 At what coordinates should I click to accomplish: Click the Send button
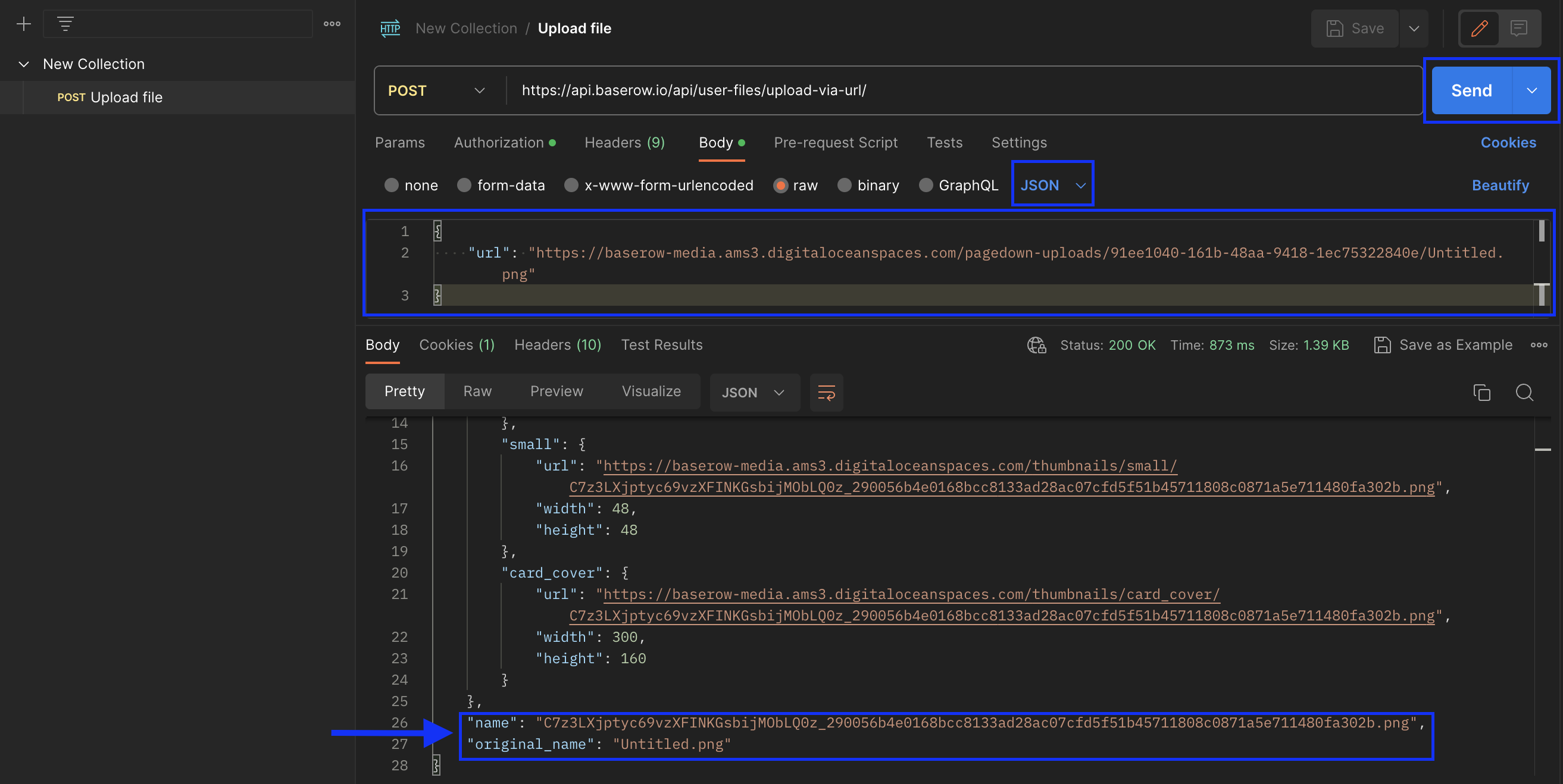(x=1471, y=90)
